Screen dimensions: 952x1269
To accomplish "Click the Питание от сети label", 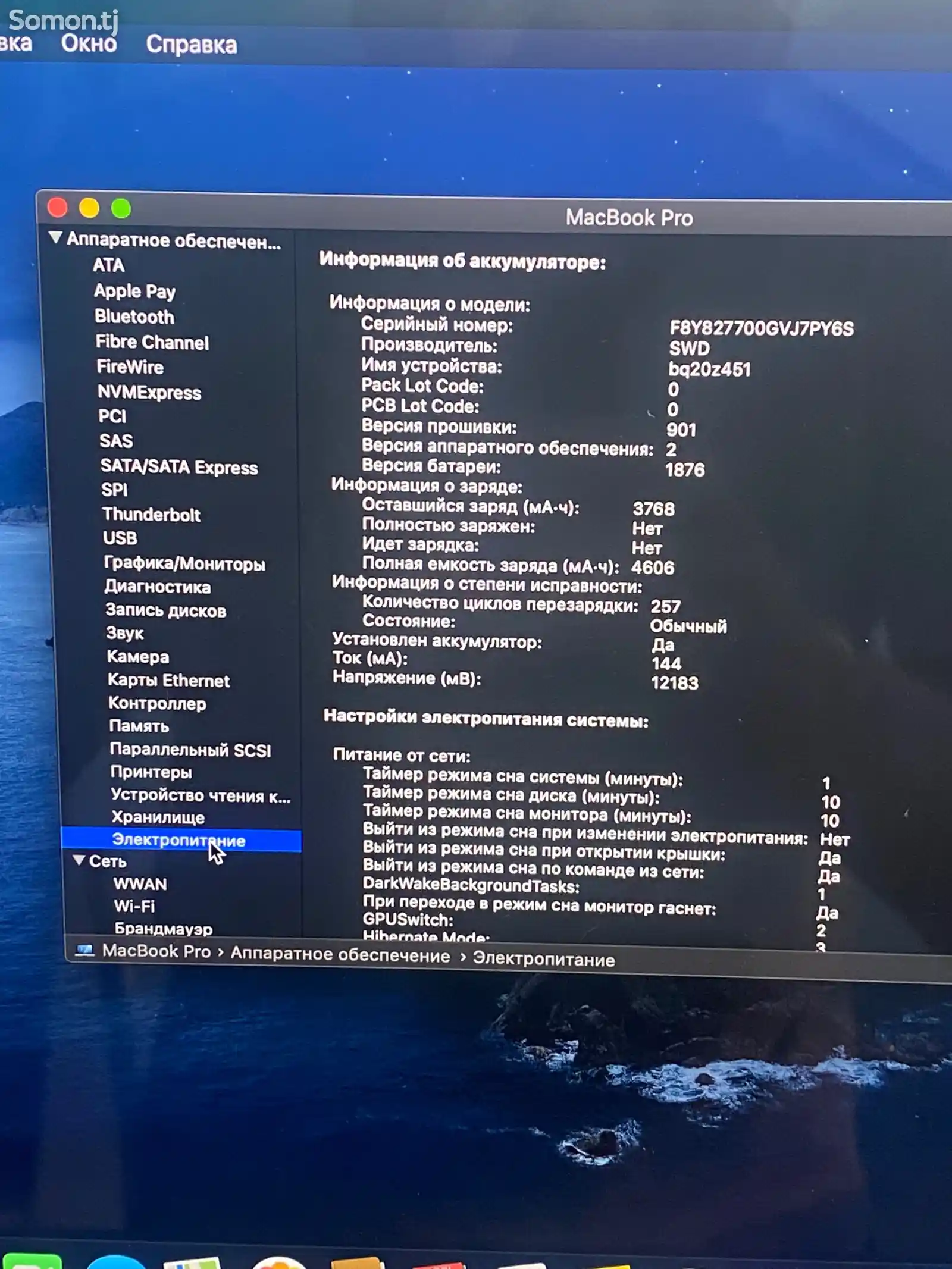I will pyautogui.click(x=402, y=755).
